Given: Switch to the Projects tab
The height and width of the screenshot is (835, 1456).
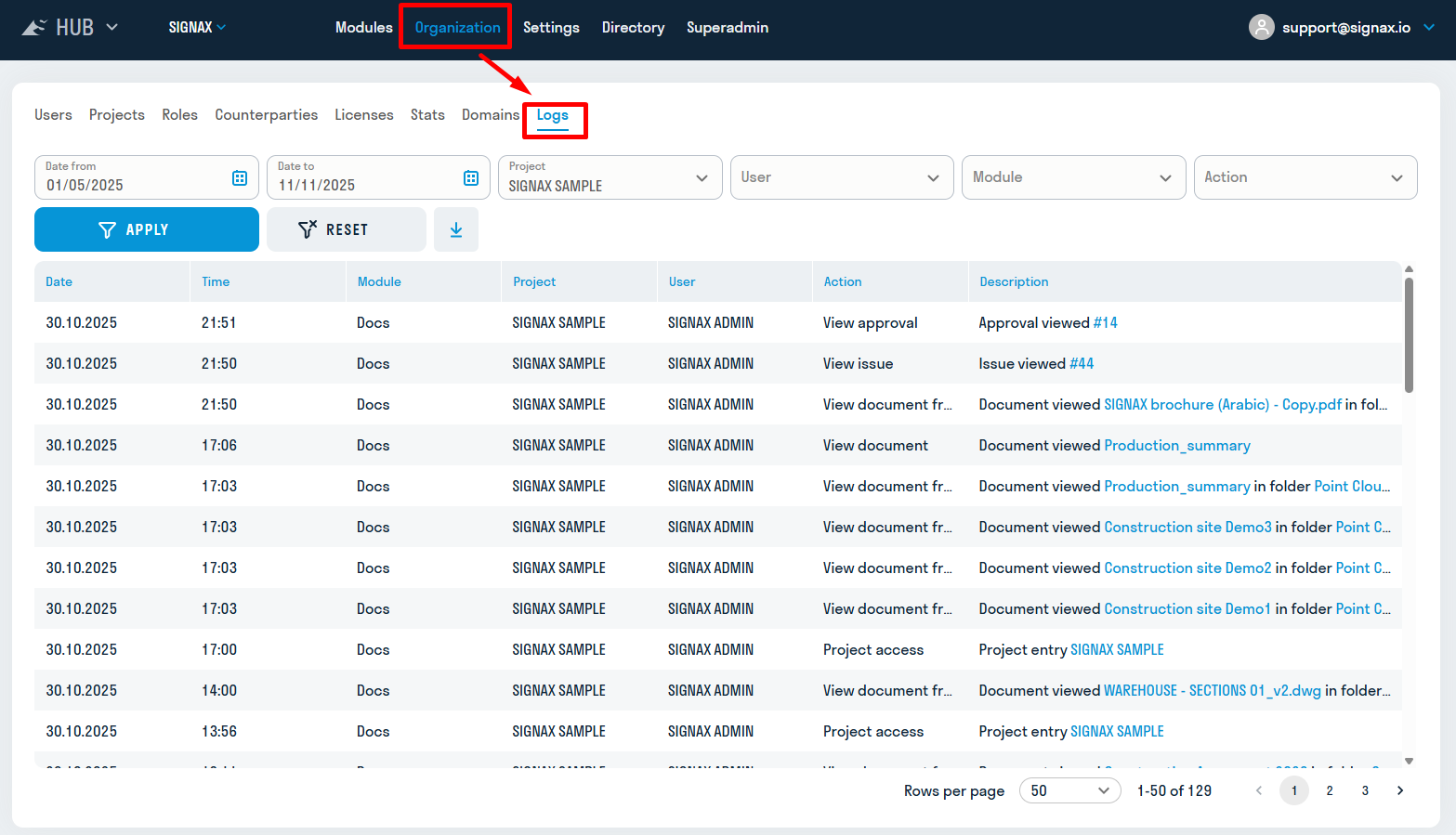Looking at the screenshot, I should point(117,115).
